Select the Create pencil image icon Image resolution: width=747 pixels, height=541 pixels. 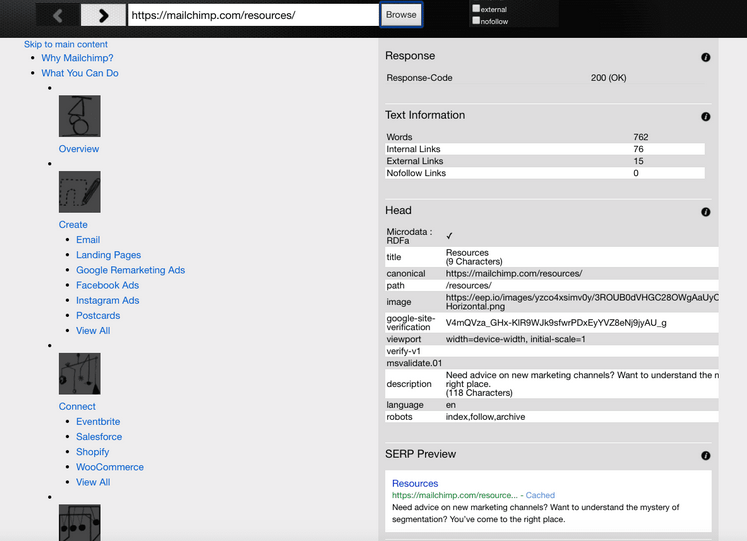[80, 192]
